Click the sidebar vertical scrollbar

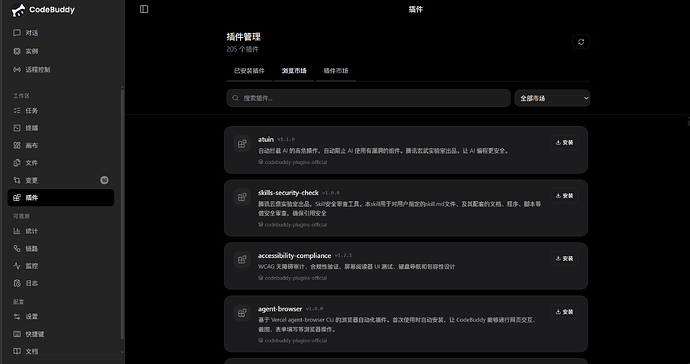click(x=122, y=213)
